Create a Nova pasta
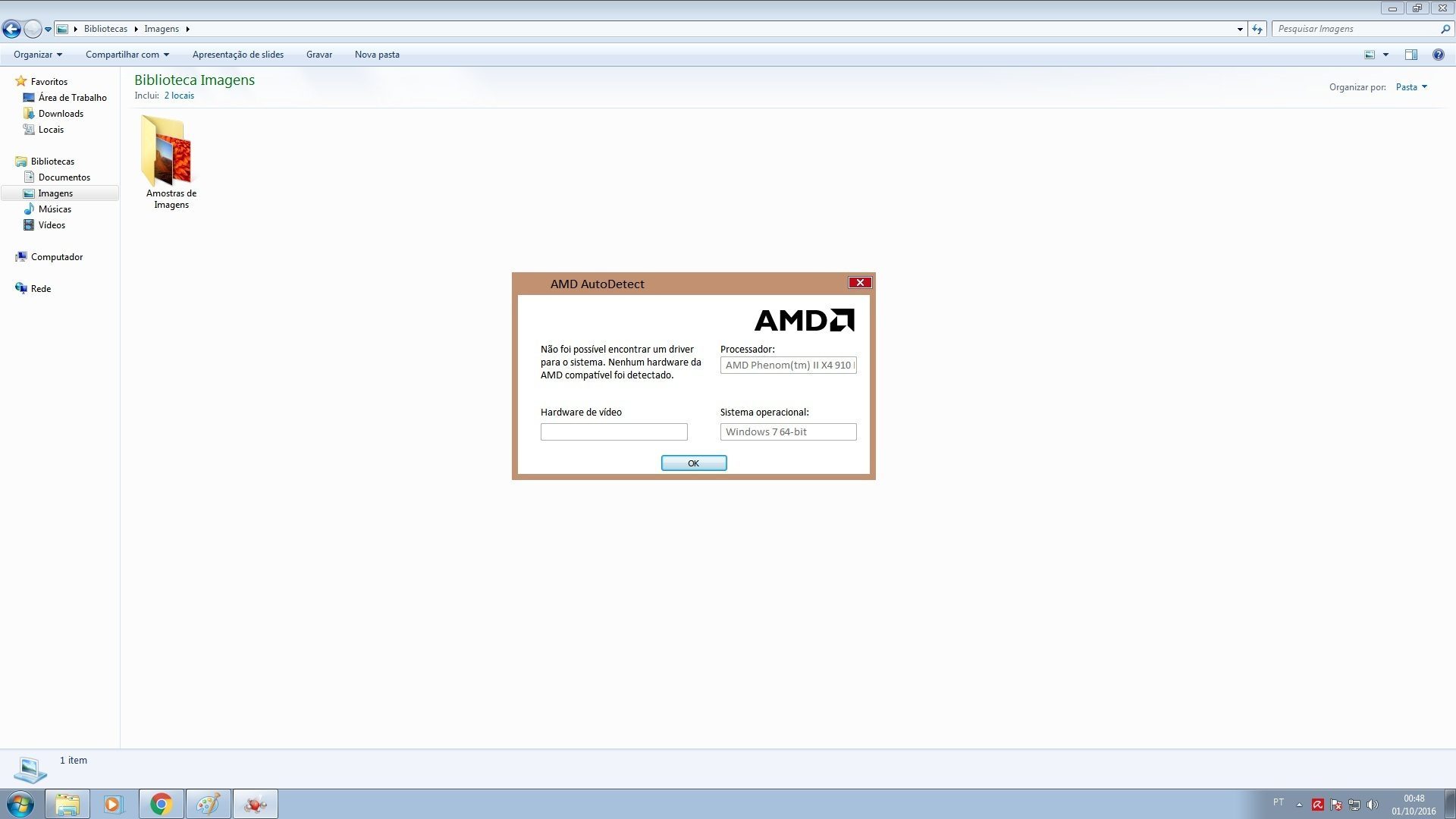Viewport: 1456px width, 819px height. (377, 55)
